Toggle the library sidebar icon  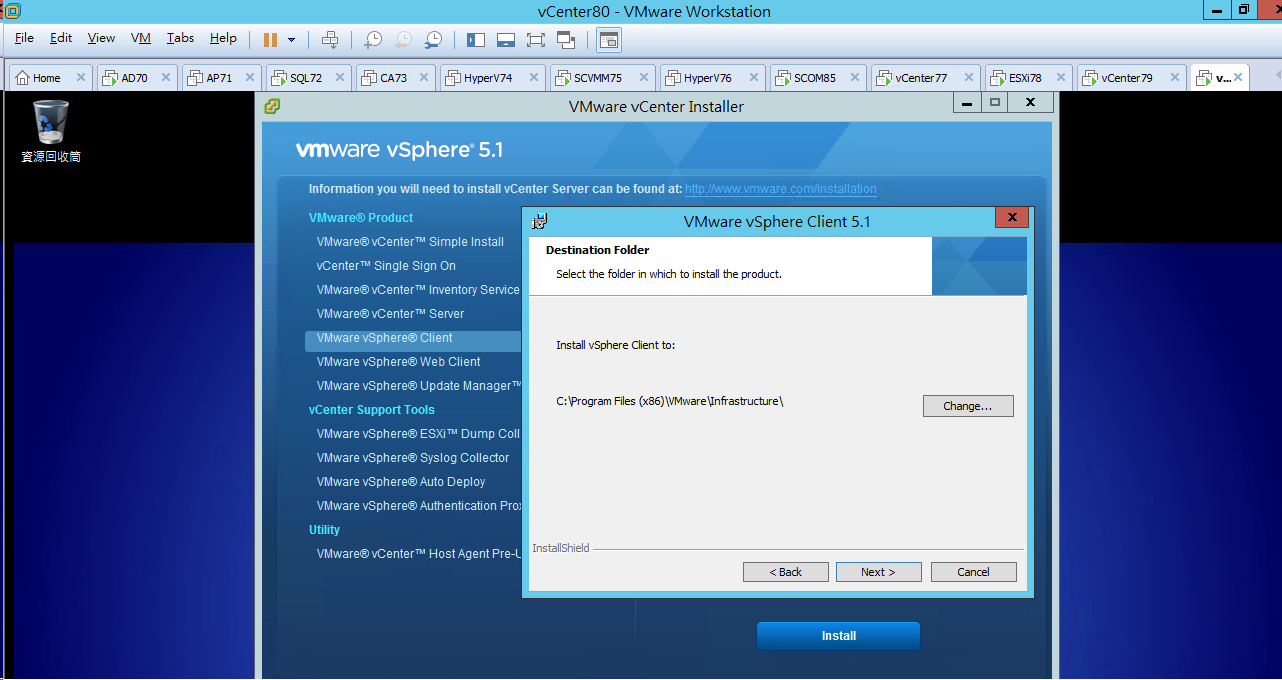476,40
